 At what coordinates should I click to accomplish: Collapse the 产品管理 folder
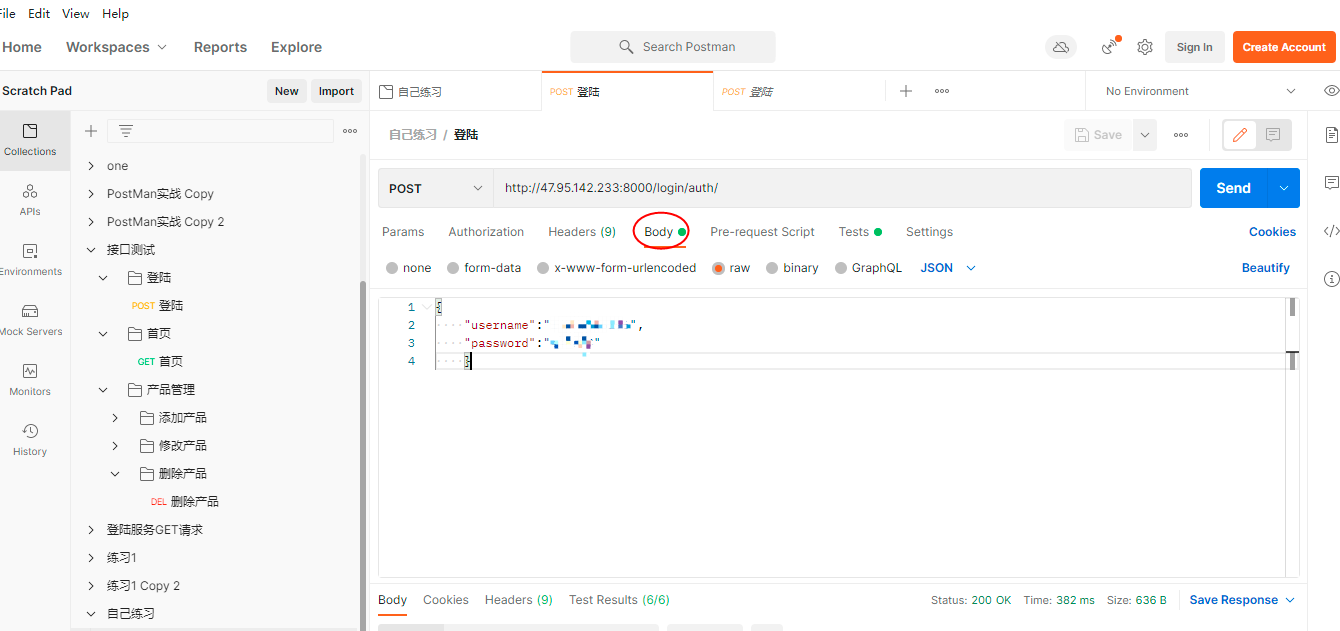point(103,390)
